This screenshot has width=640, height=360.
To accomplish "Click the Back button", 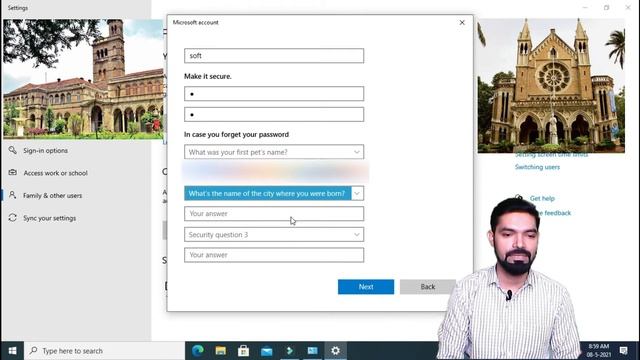I will [x=427, y=287].
